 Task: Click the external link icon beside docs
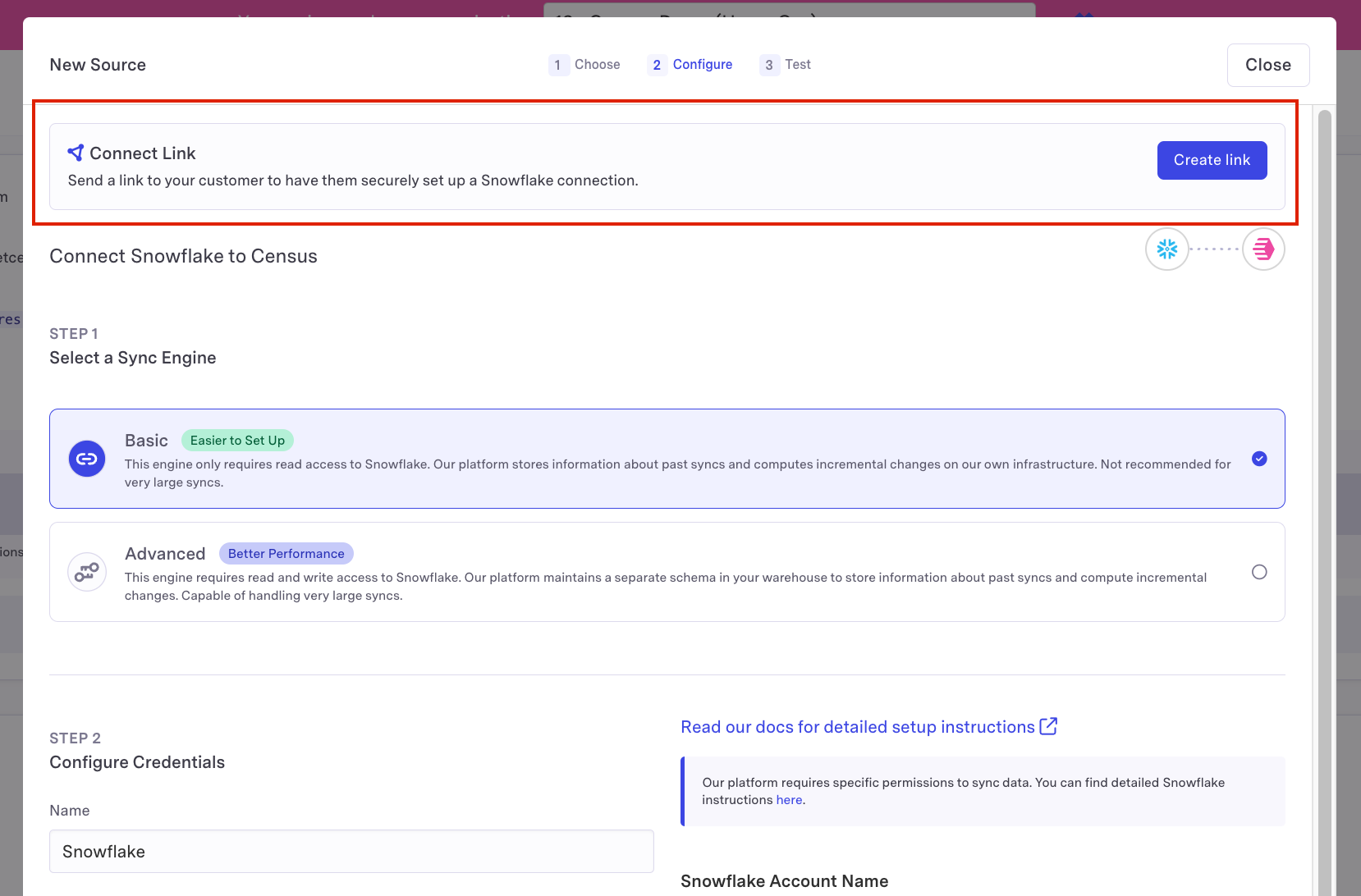point(1048,726)
